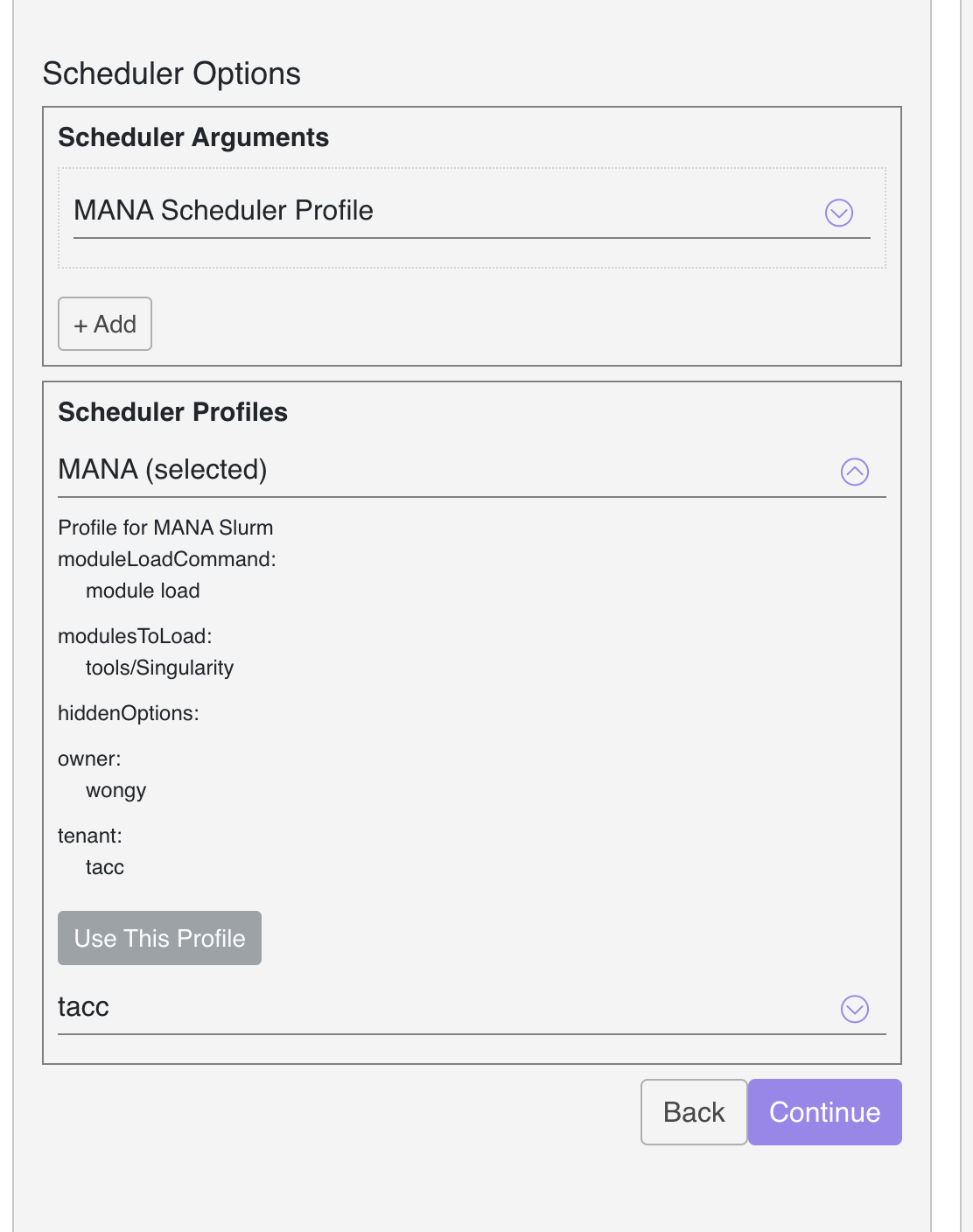Image resolution: width=973 pixels, height=1232 pixels.
Task: Click the Continue button
Action: [x=823, y=1112]
